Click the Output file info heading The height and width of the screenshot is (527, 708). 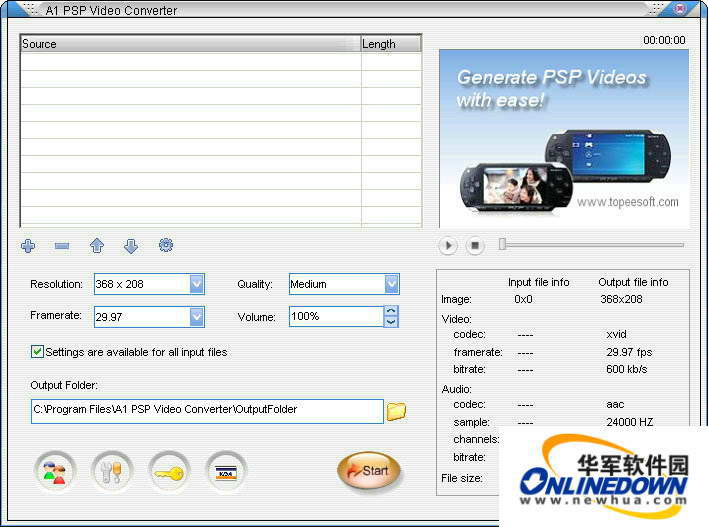(633, 282)
